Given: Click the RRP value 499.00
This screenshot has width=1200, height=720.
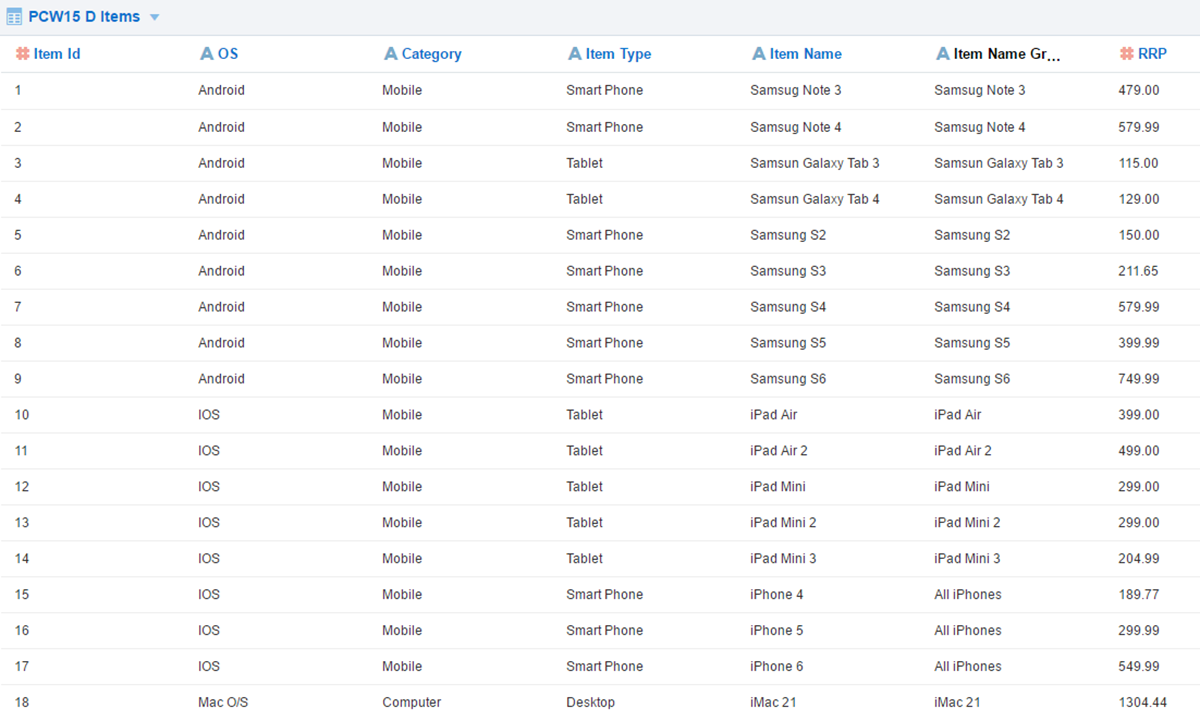Looking at the screenshot, I should pyautogui.click(x=1139, y=451).
